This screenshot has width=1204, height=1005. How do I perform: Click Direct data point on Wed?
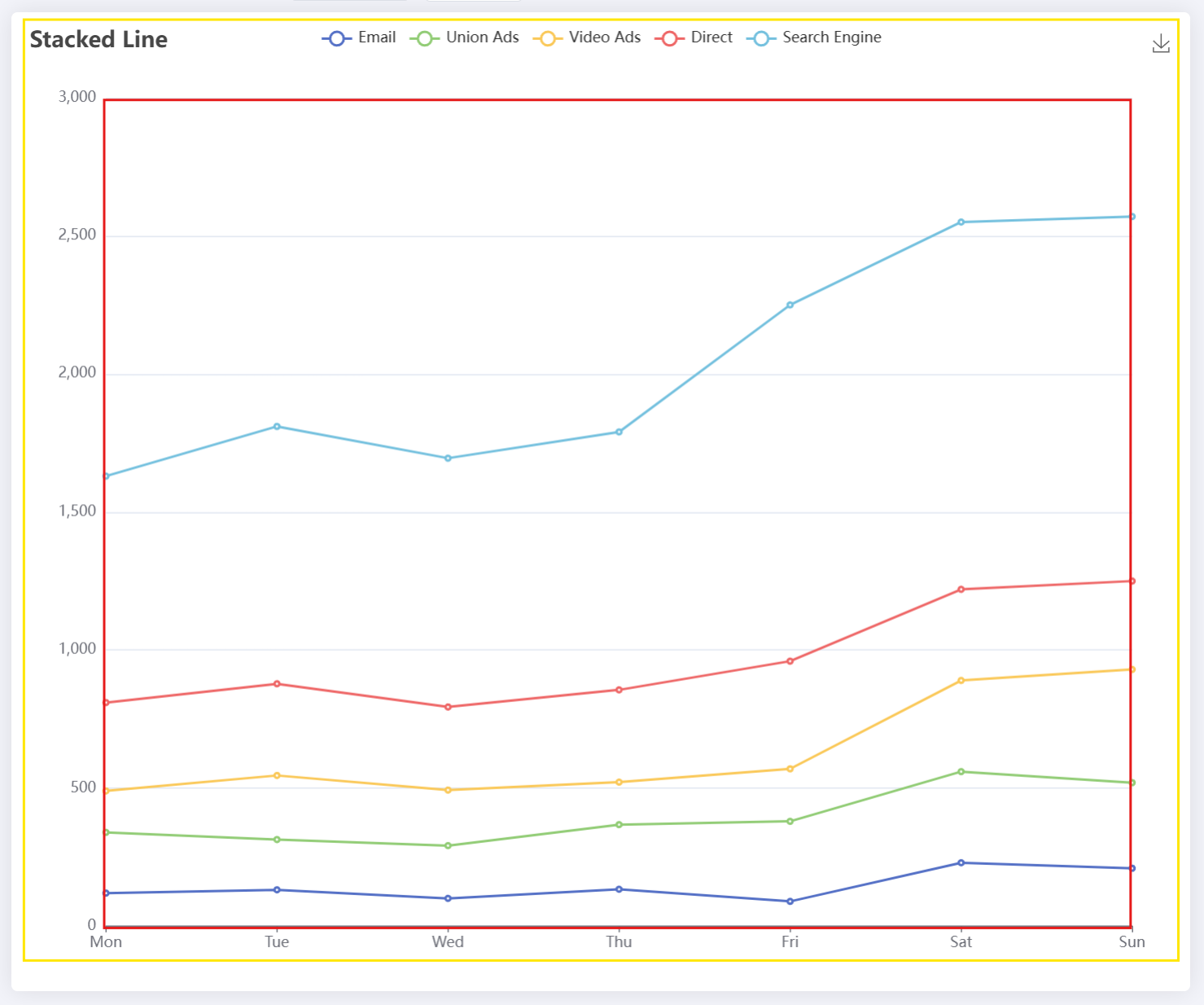click(448, 707)
